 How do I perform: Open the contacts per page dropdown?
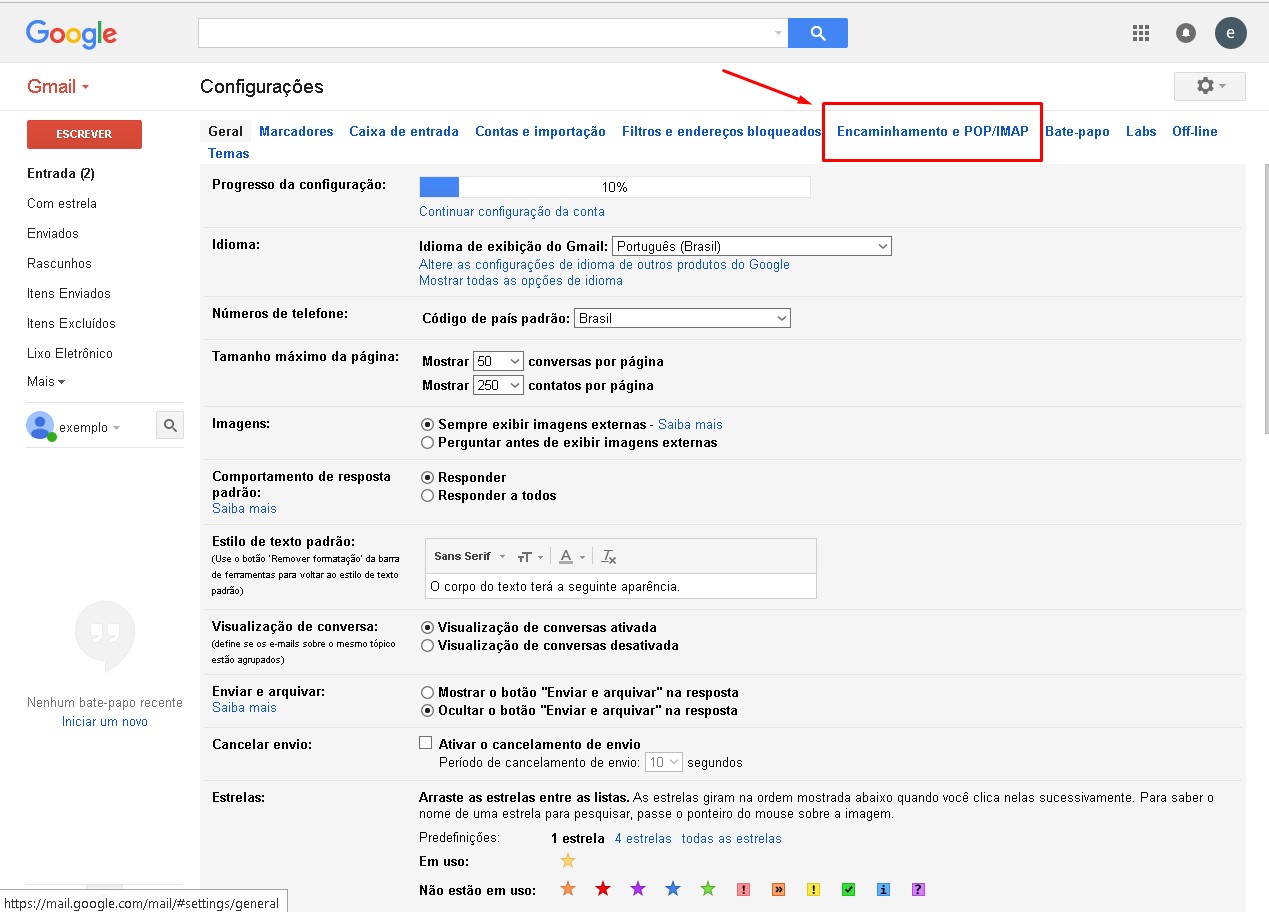[x=498, y=385]
